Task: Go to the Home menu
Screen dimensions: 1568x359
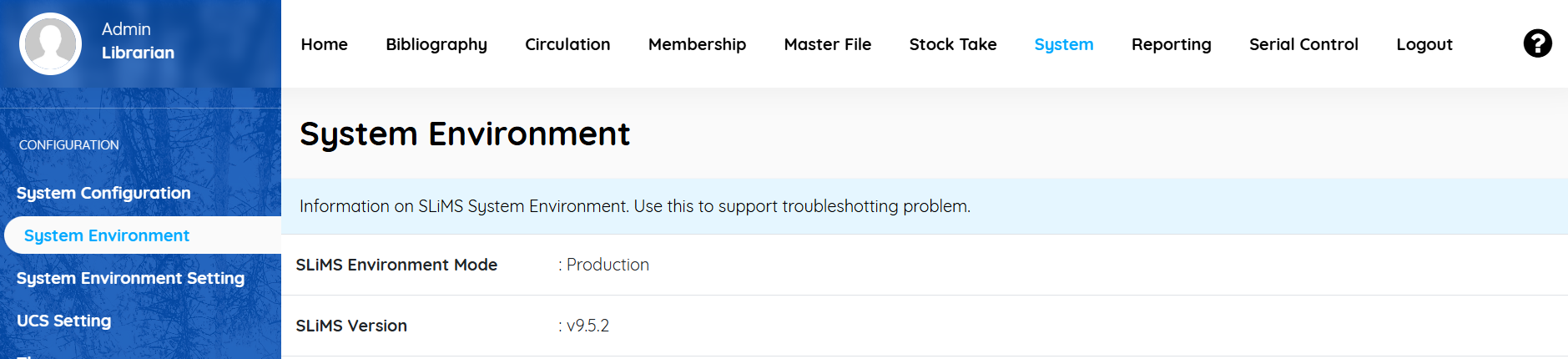Action: click(325, 44)
